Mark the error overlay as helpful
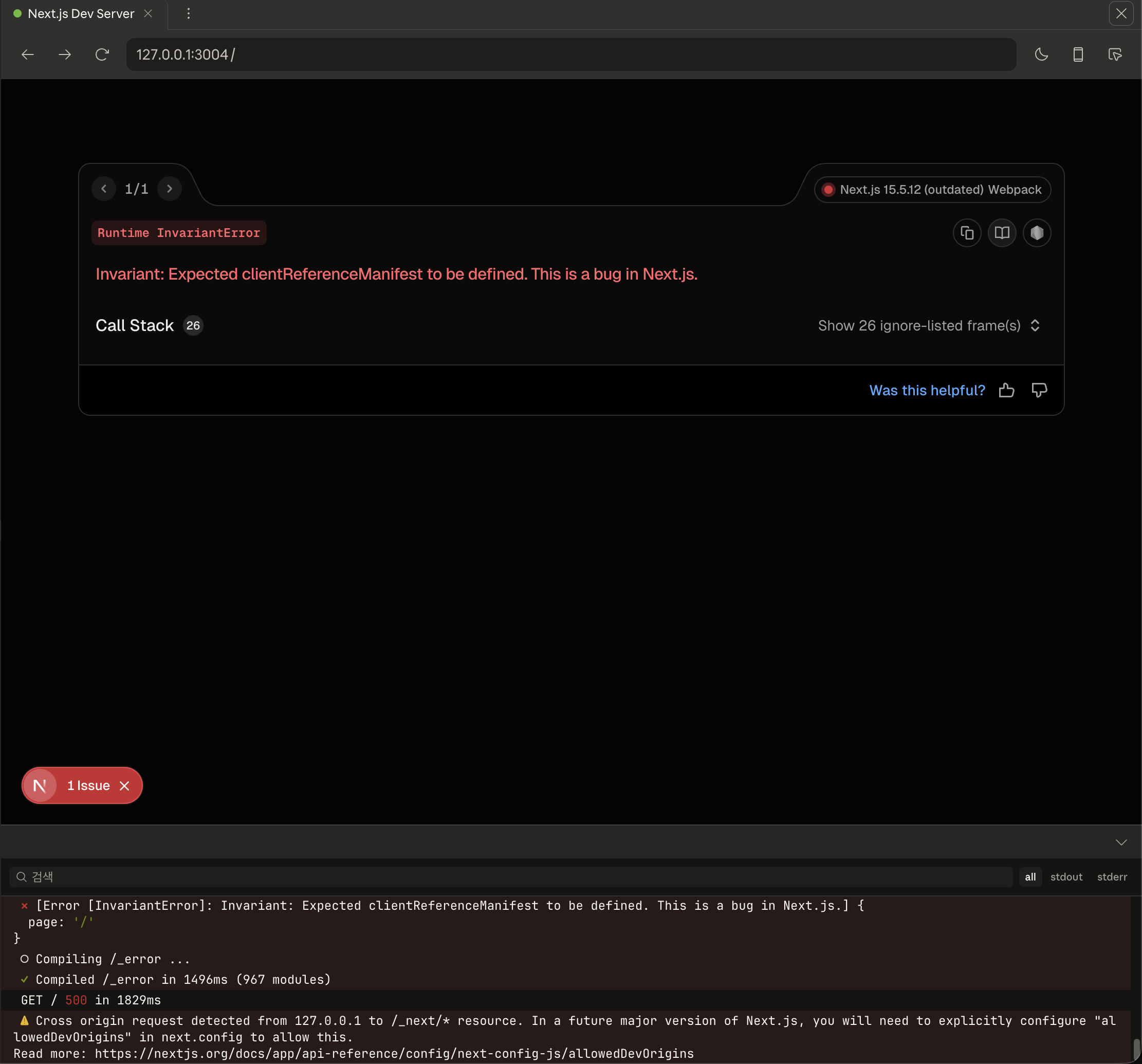 (1006, 390)
